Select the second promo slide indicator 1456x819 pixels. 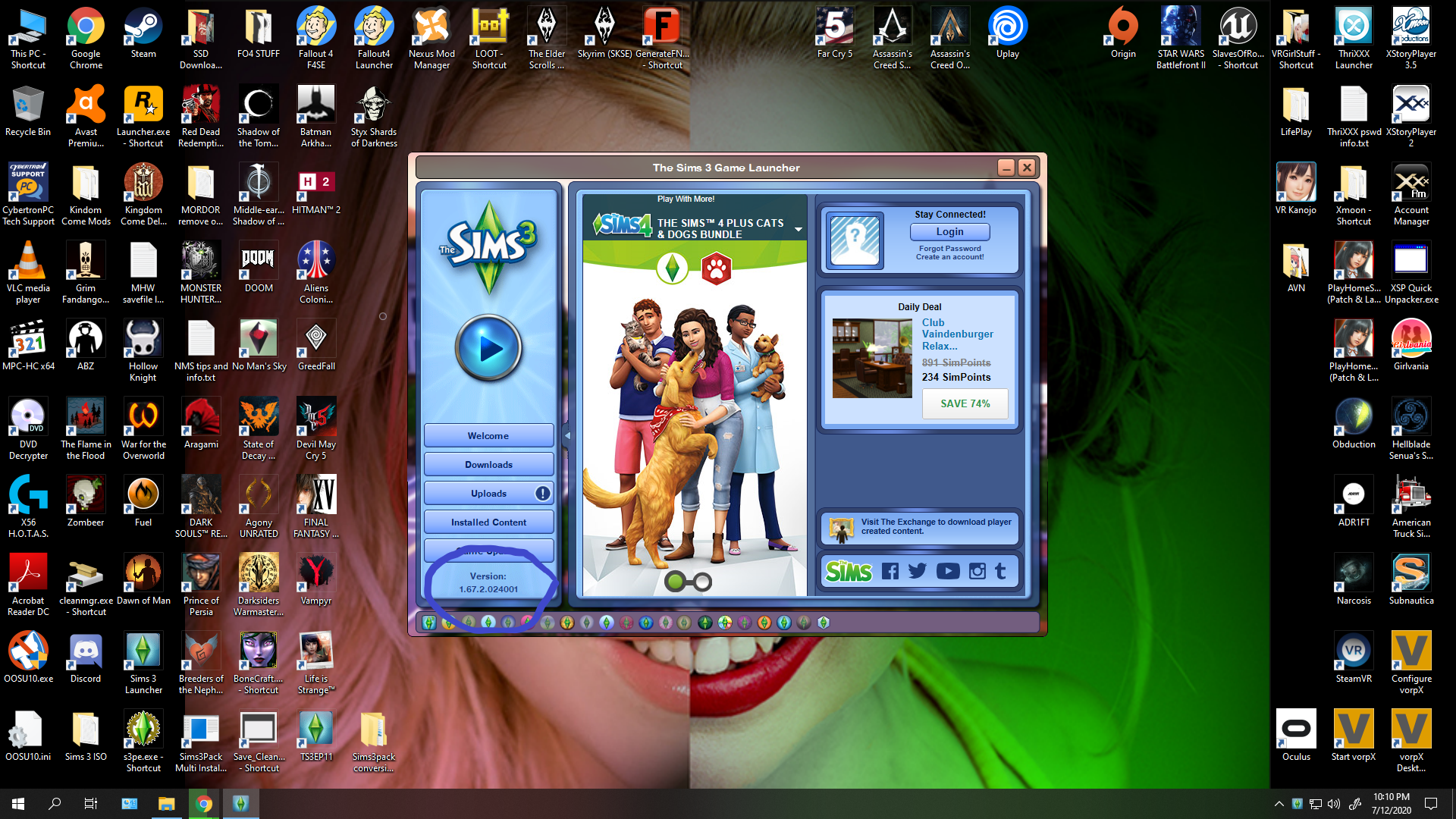(702, 582)
